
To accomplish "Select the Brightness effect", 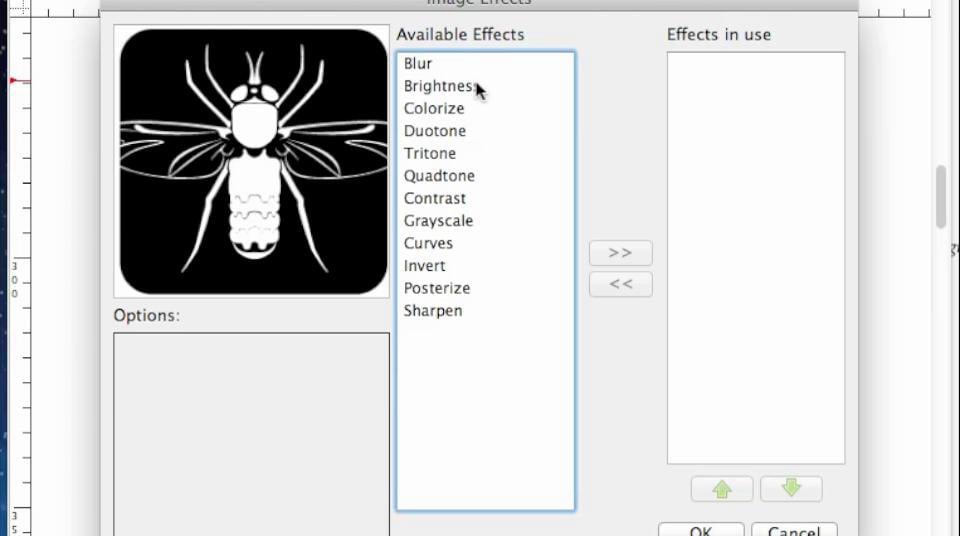I will 438,86.
